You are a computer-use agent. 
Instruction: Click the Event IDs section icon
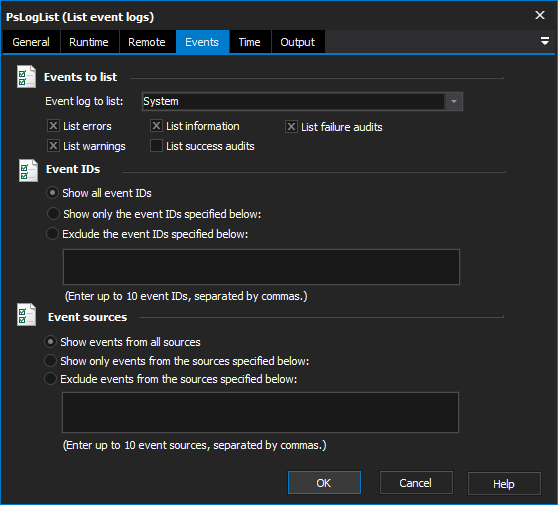pos(28,170)
